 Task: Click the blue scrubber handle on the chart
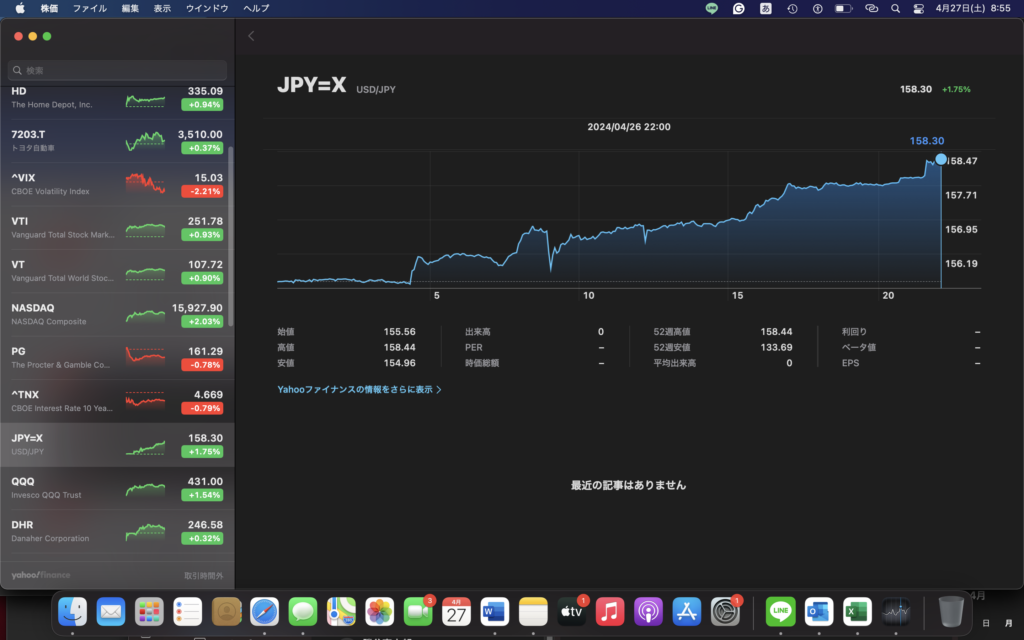coord(940,159)
